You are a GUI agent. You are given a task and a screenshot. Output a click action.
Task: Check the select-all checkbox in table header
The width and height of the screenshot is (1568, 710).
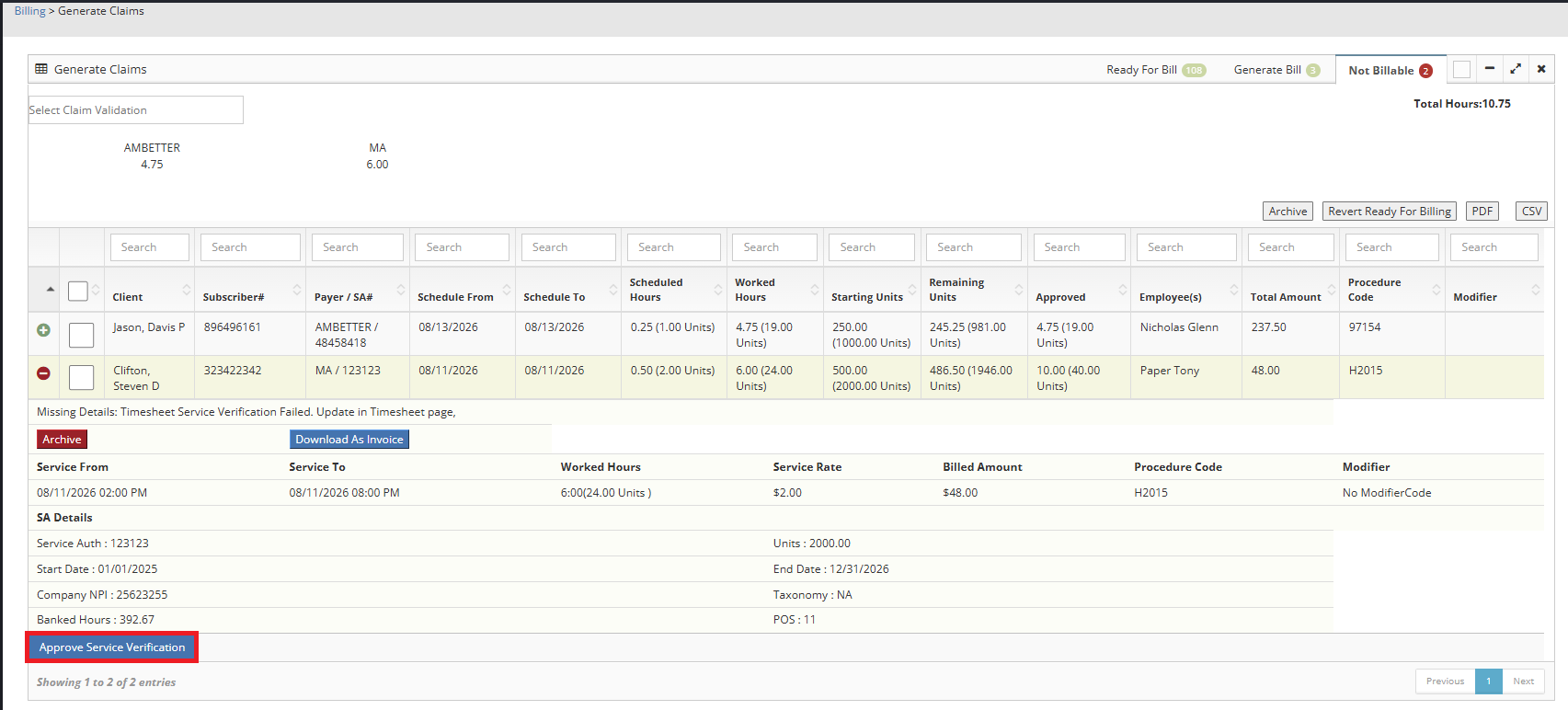(x=78, y=291)
